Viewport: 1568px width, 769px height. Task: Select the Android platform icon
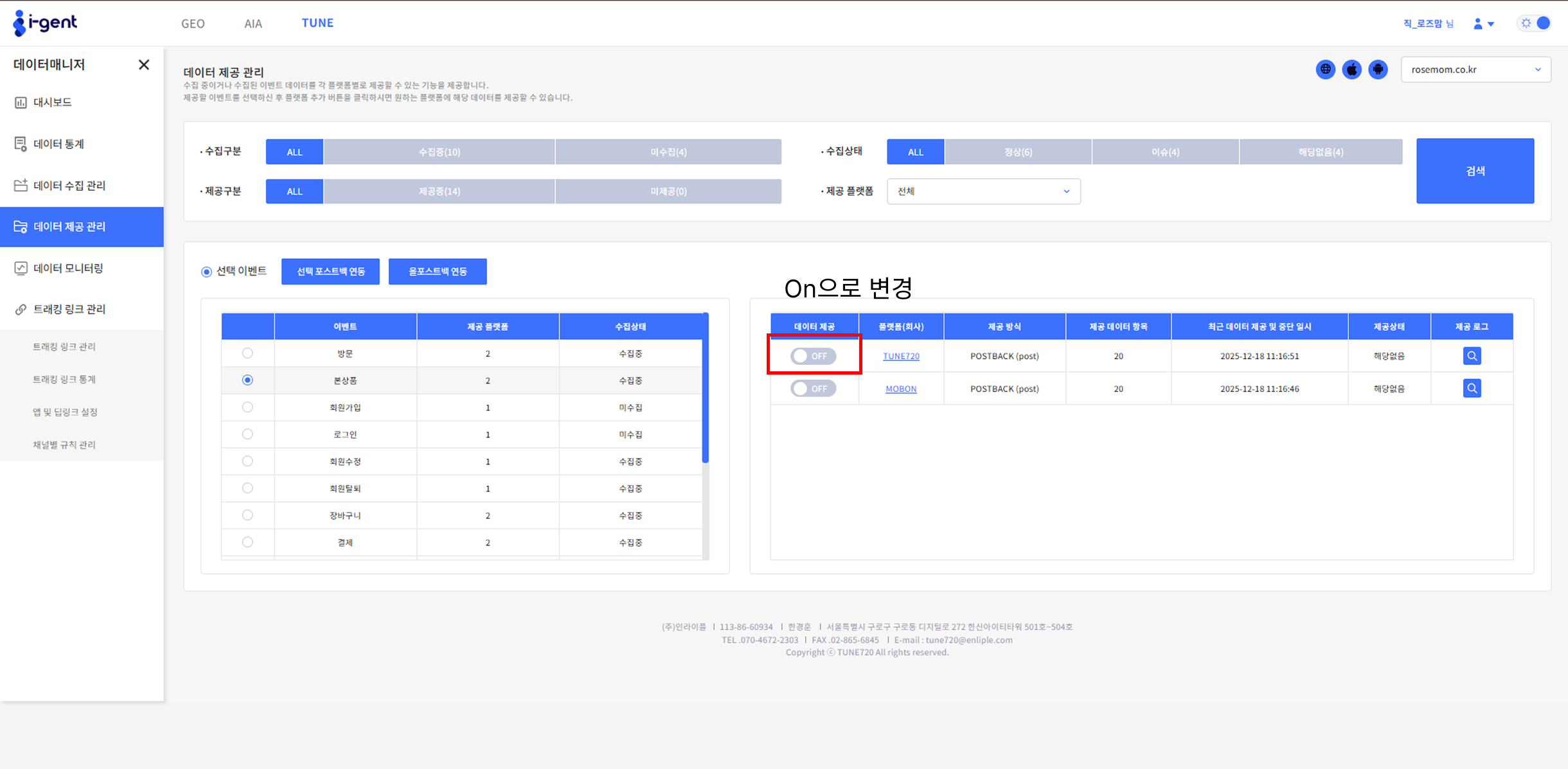pyautogui.click(x=1378, y=69)
